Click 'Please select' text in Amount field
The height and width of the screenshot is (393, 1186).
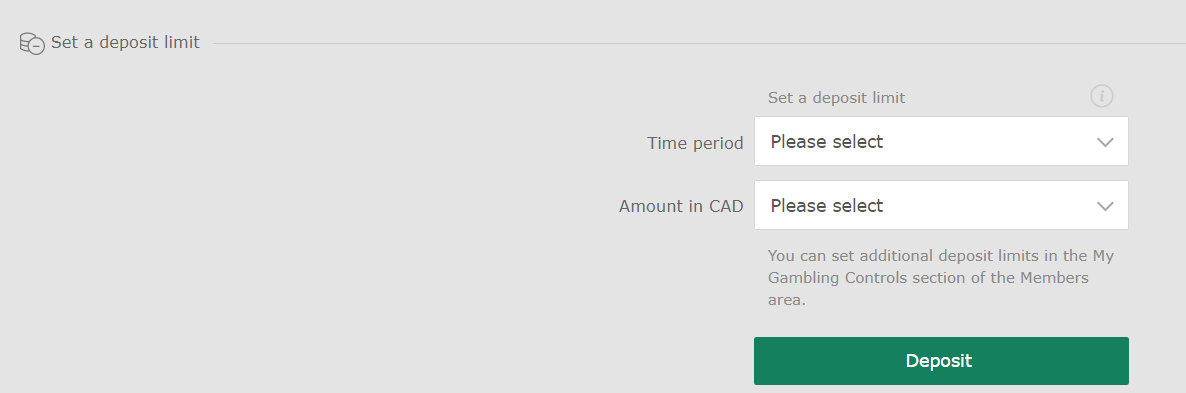point(827,206)
